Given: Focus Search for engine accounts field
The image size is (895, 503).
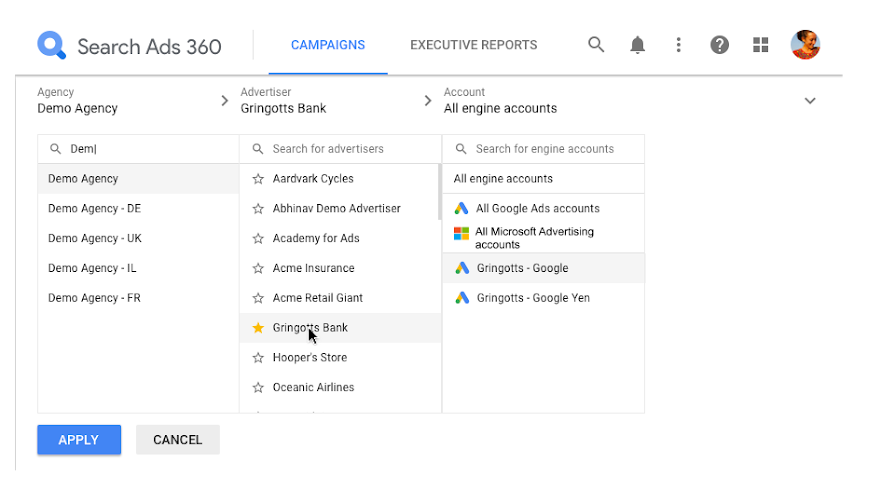Looking at the screenshot, I should [543, 149].
